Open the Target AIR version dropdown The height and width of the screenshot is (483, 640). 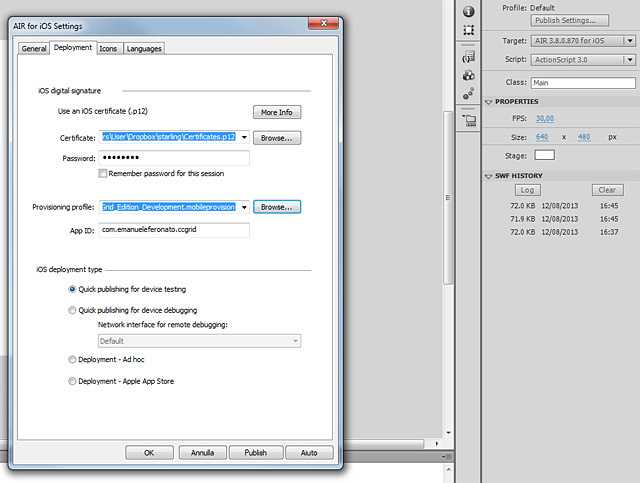[x=629, y=41]
